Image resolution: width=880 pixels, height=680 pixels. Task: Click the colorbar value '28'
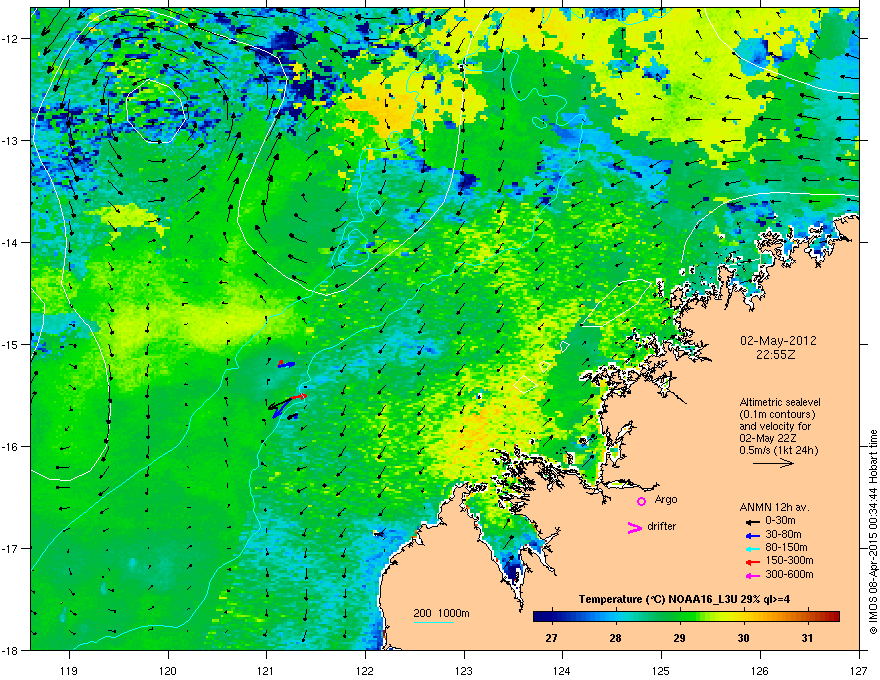616,638
